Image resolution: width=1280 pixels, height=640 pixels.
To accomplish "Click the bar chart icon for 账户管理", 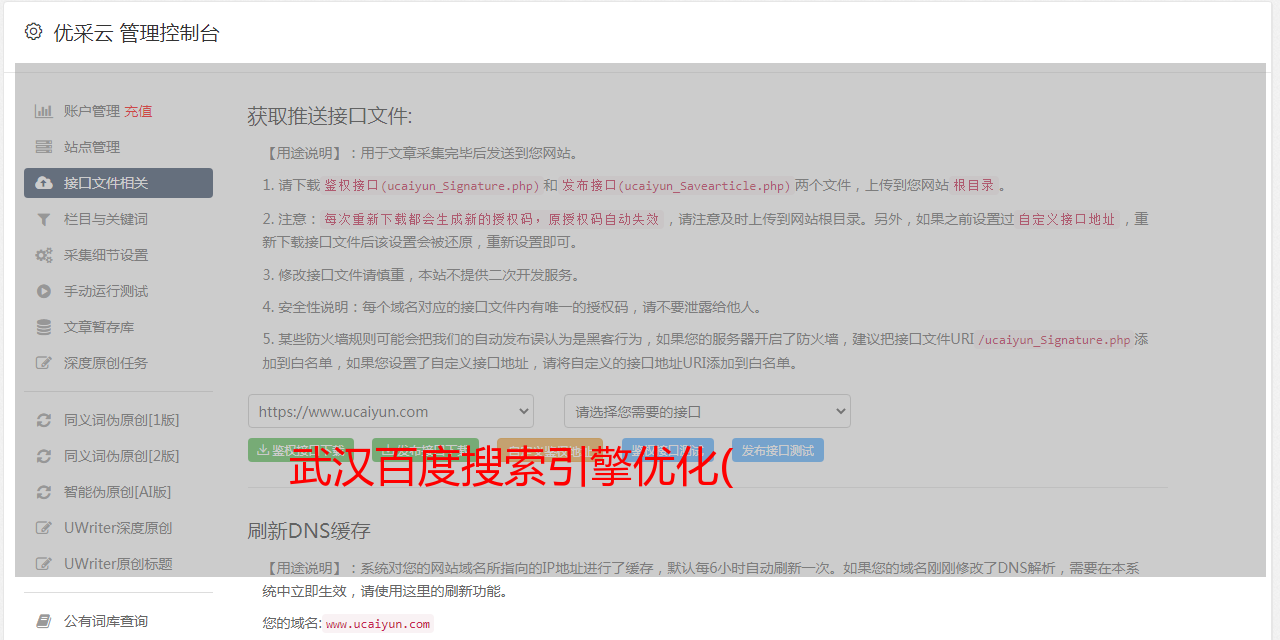I will tap(43, 111).
